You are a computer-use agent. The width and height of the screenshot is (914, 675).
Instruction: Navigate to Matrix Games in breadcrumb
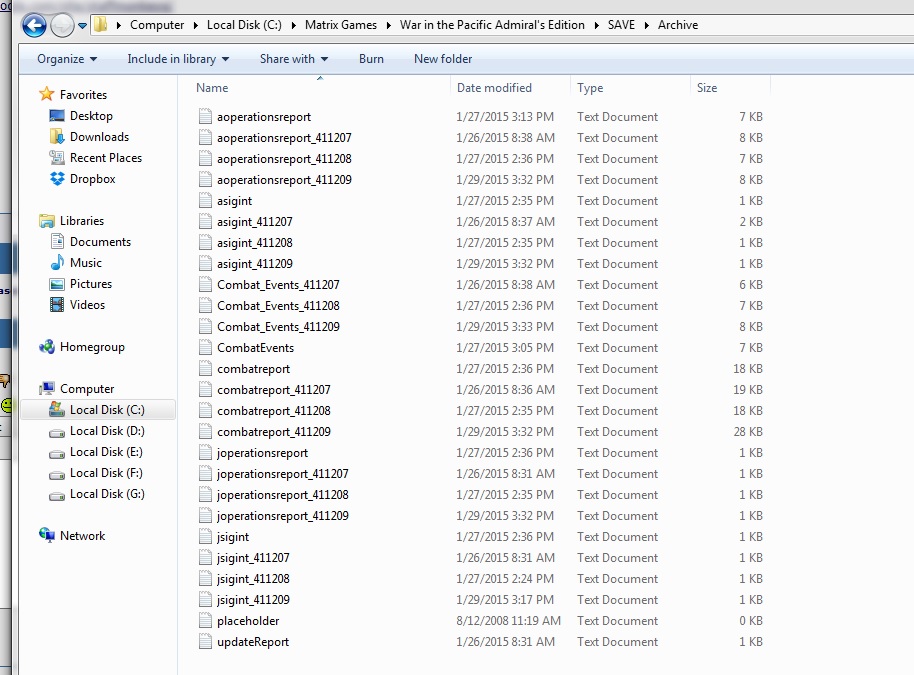[340, 25]
